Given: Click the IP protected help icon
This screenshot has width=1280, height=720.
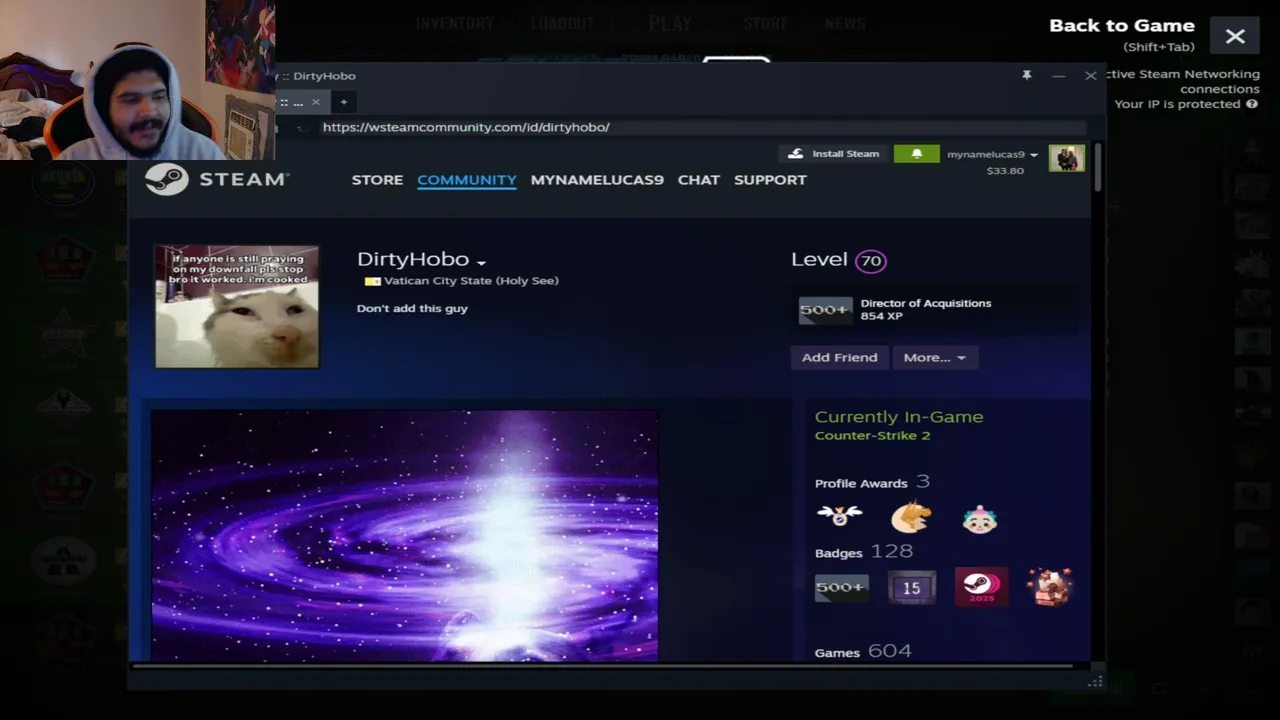Looking at the screenshot, I should 1252,104.
